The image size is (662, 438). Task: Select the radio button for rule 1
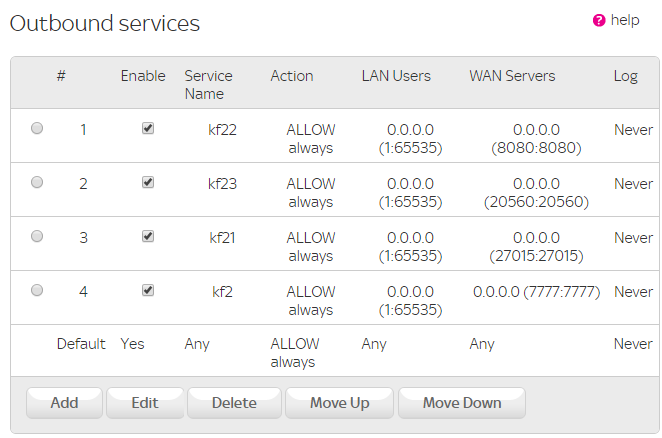pyautogui.click(x=37, y=128)
